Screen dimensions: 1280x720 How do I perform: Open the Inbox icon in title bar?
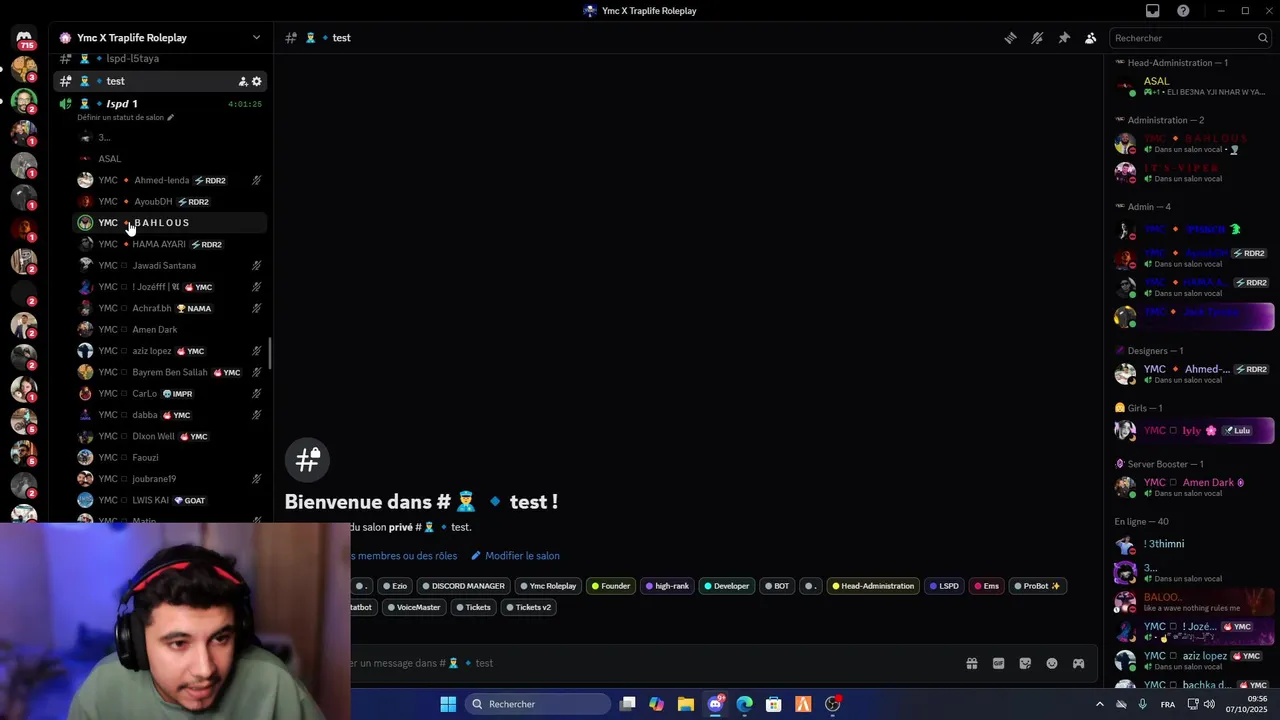click(x=1153, y=11)
